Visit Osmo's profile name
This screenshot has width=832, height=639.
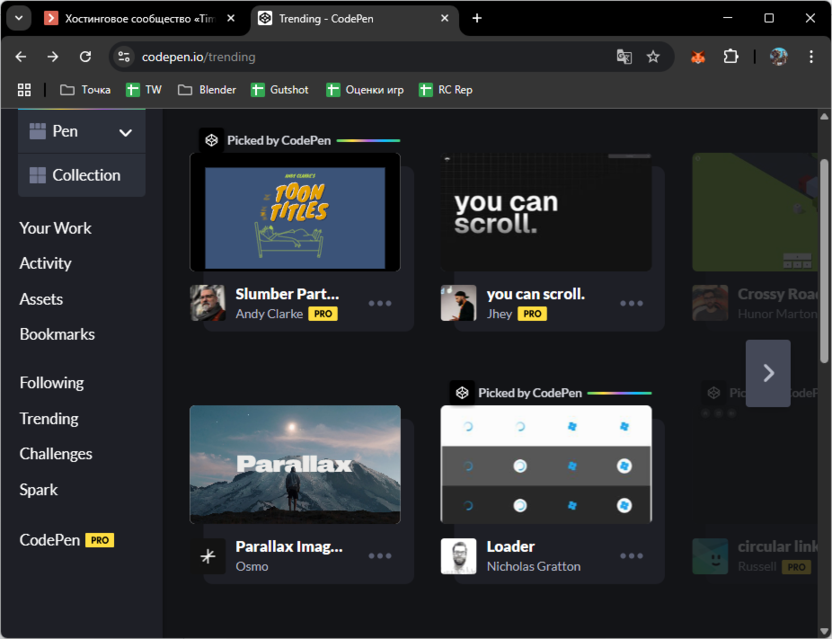[x=252, y=567]
